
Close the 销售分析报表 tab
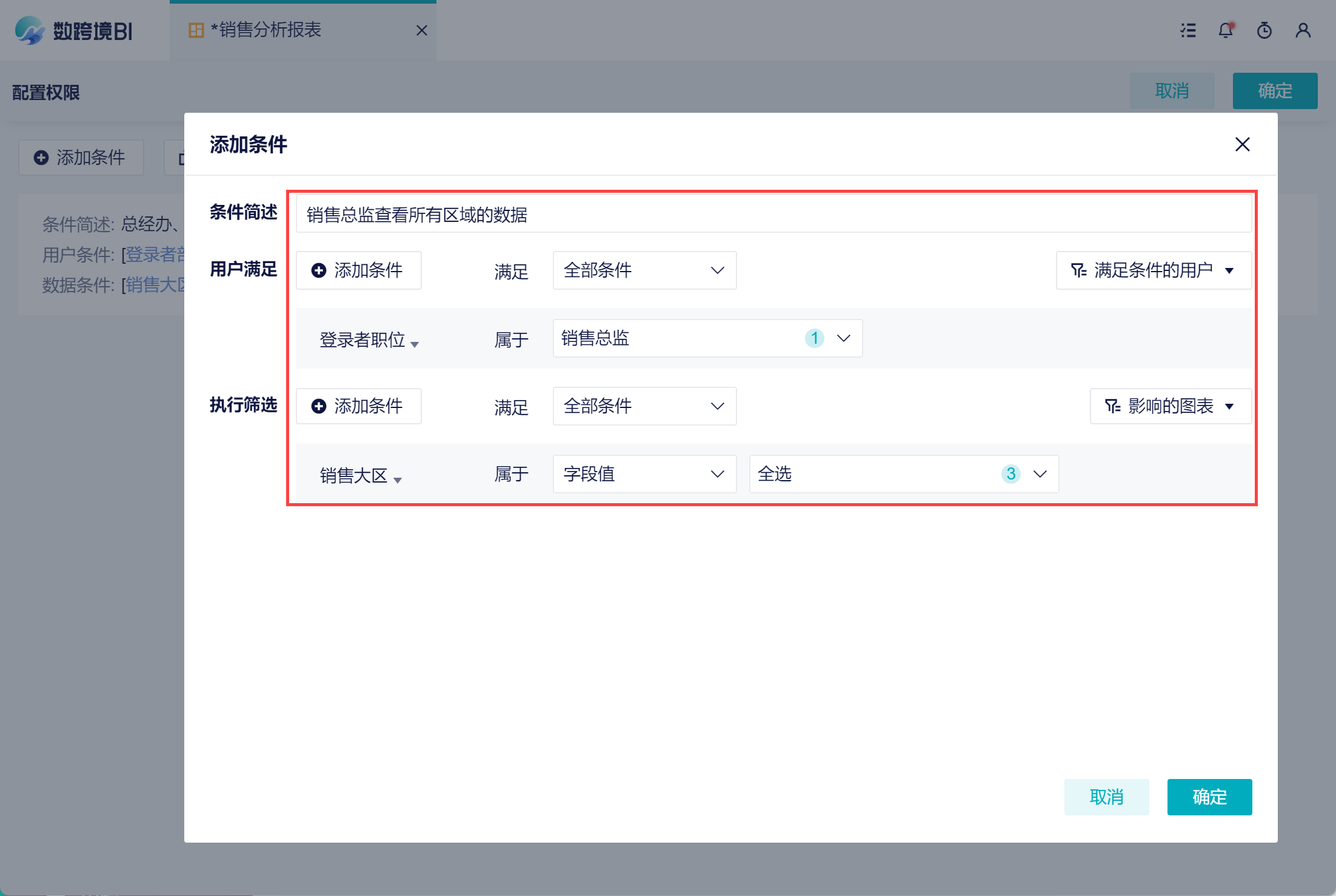click(x=422, y=30)
